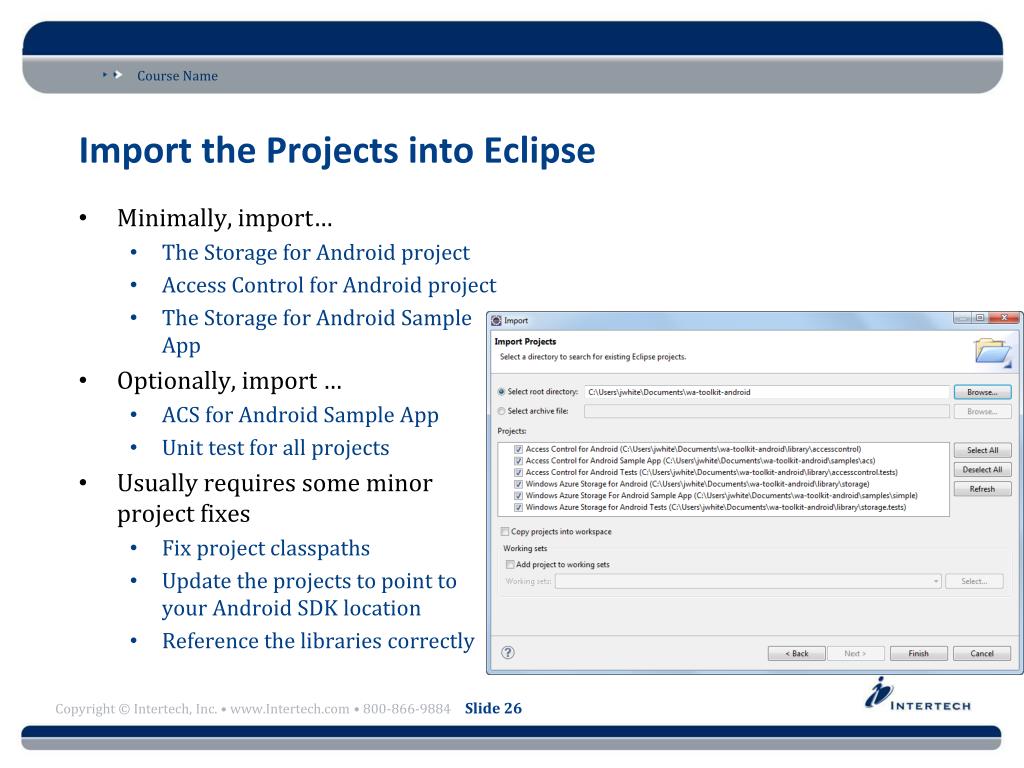Click 'Reference the libraries correctly' bullet
1024x768 pixels.
click(x=318, y=641)
